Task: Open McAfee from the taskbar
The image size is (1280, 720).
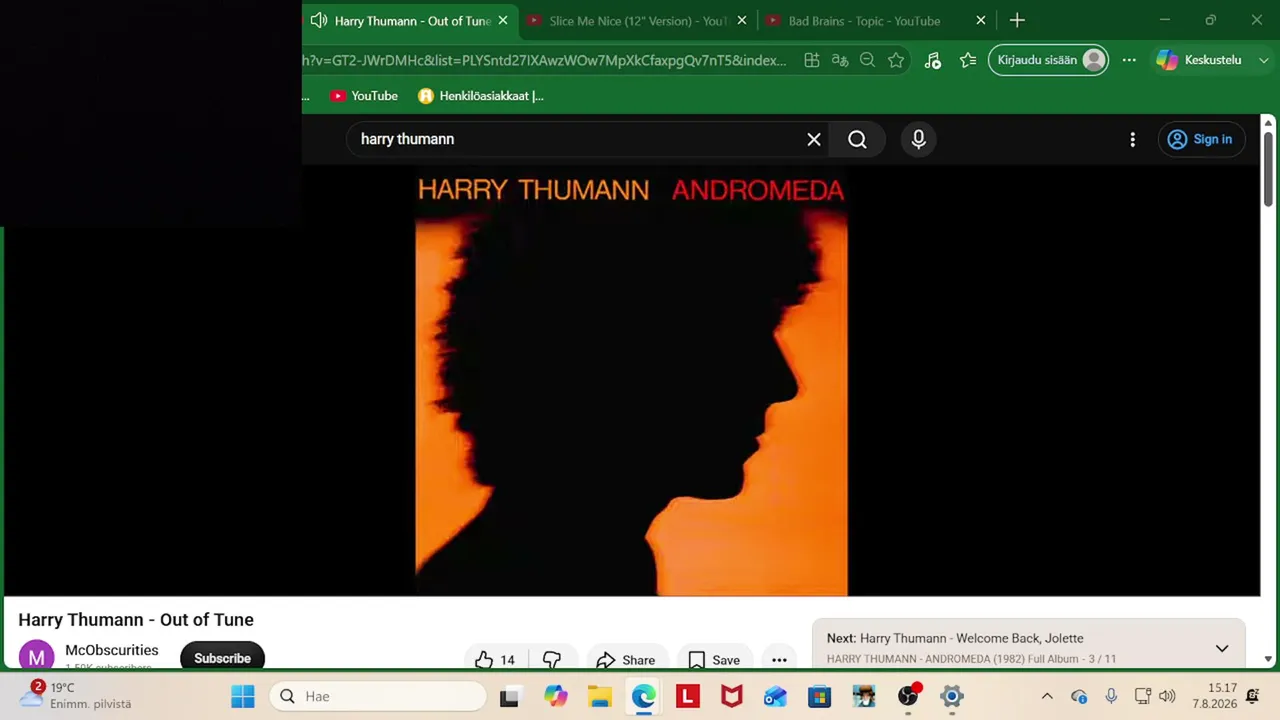Action: [732, 696]
